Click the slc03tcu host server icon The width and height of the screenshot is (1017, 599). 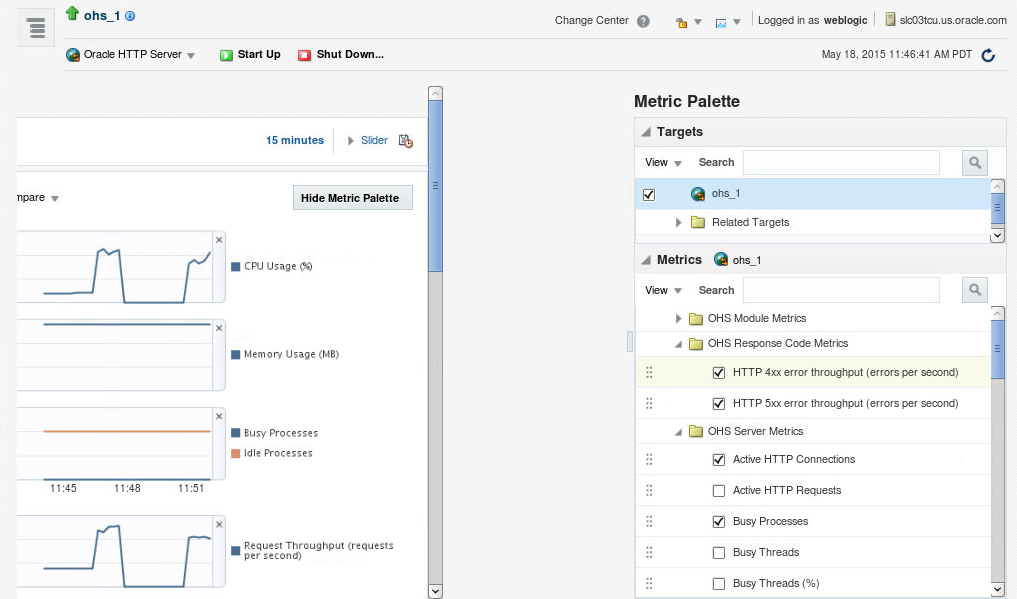pyautogui.click(x=890, y=19)
